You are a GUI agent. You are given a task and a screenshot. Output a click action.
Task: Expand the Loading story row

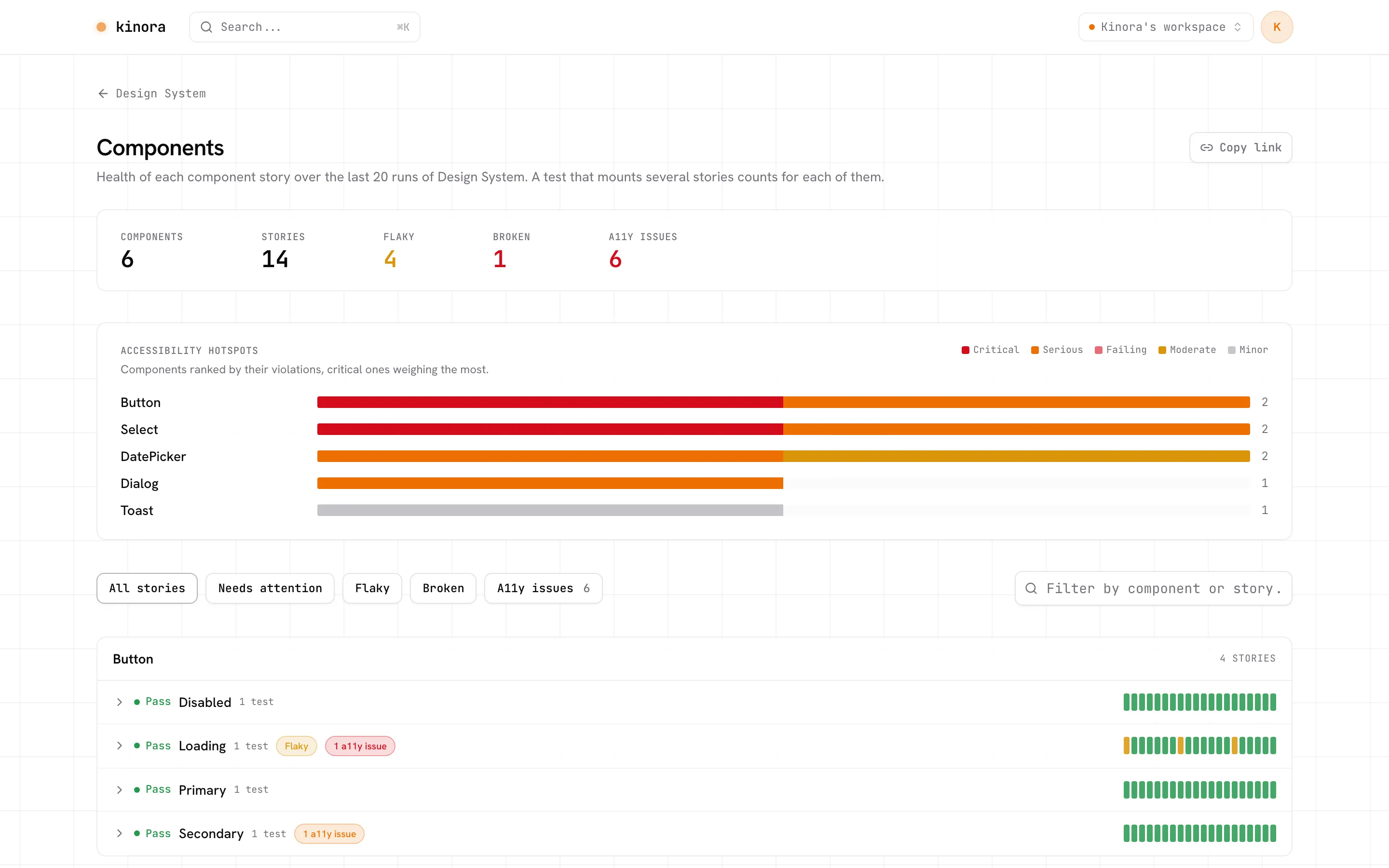tap(120, 746)
